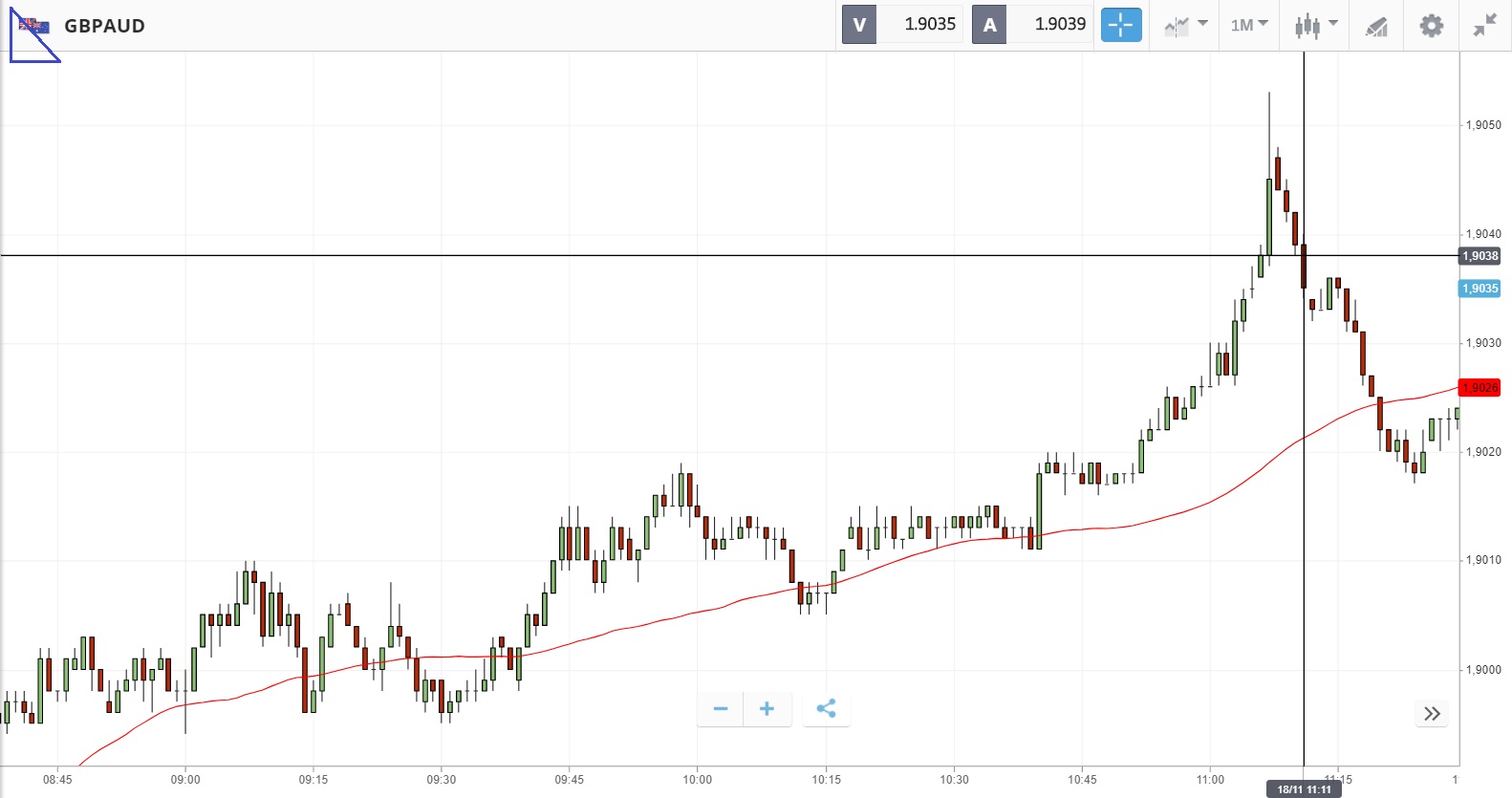Viewport: 1512px width, 798px height.
Task: Click the GBPAUD instrument name
Action: (x=104, y=26)
